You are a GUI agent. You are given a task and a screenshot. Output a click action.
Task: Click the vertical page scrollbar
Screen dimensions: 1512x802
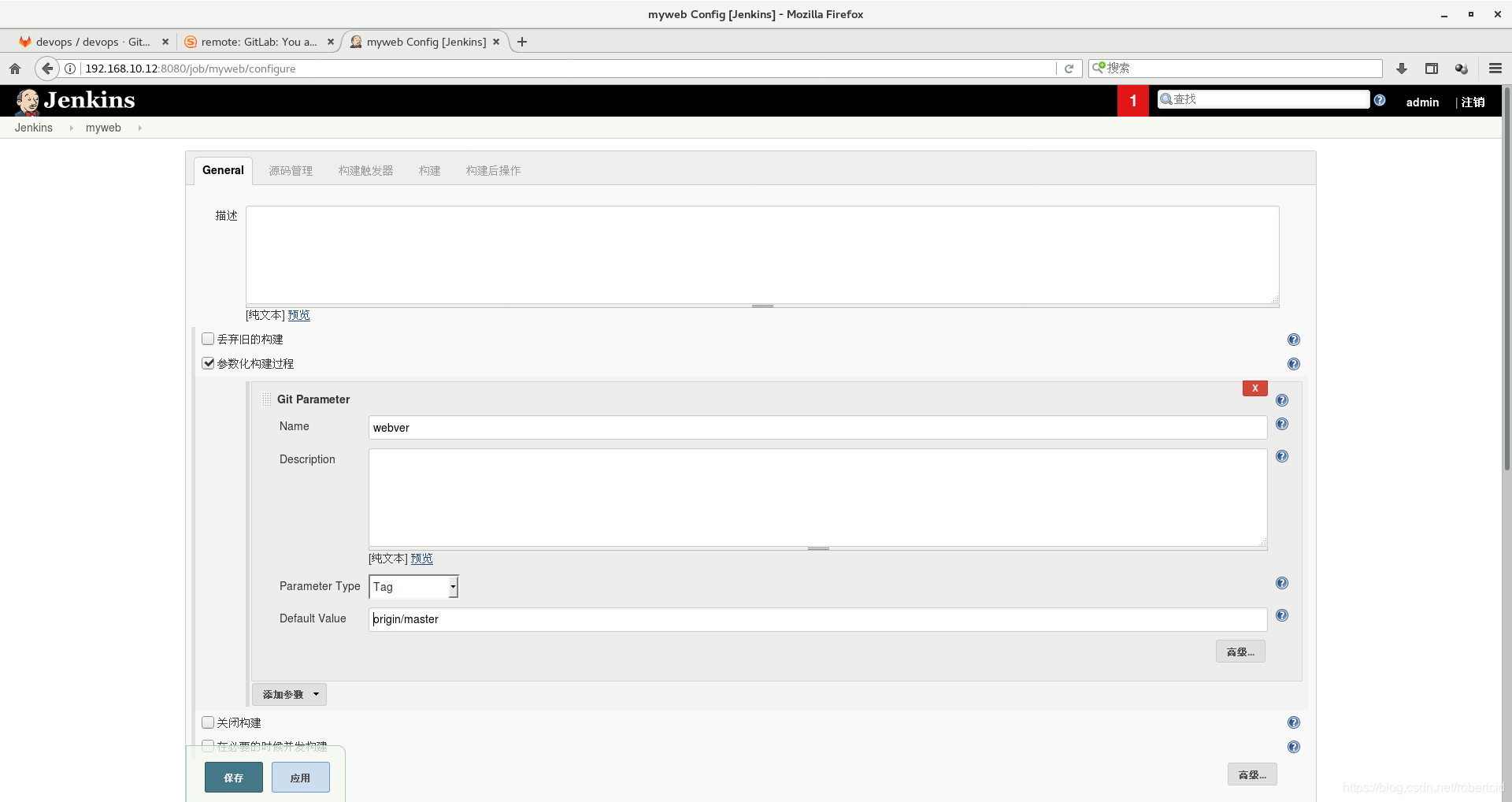pos(1507,279)
